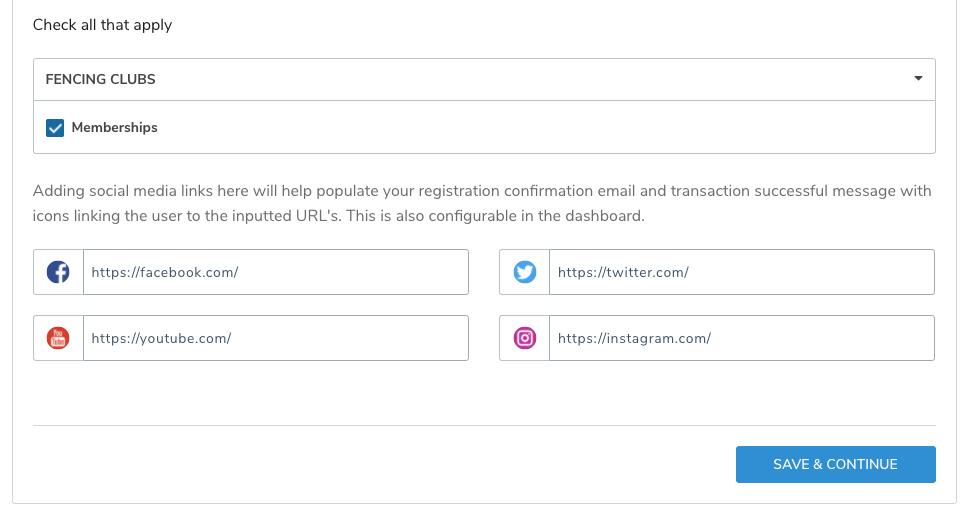
Task: Focus the YouTube URL field
Action: (275, 338)
